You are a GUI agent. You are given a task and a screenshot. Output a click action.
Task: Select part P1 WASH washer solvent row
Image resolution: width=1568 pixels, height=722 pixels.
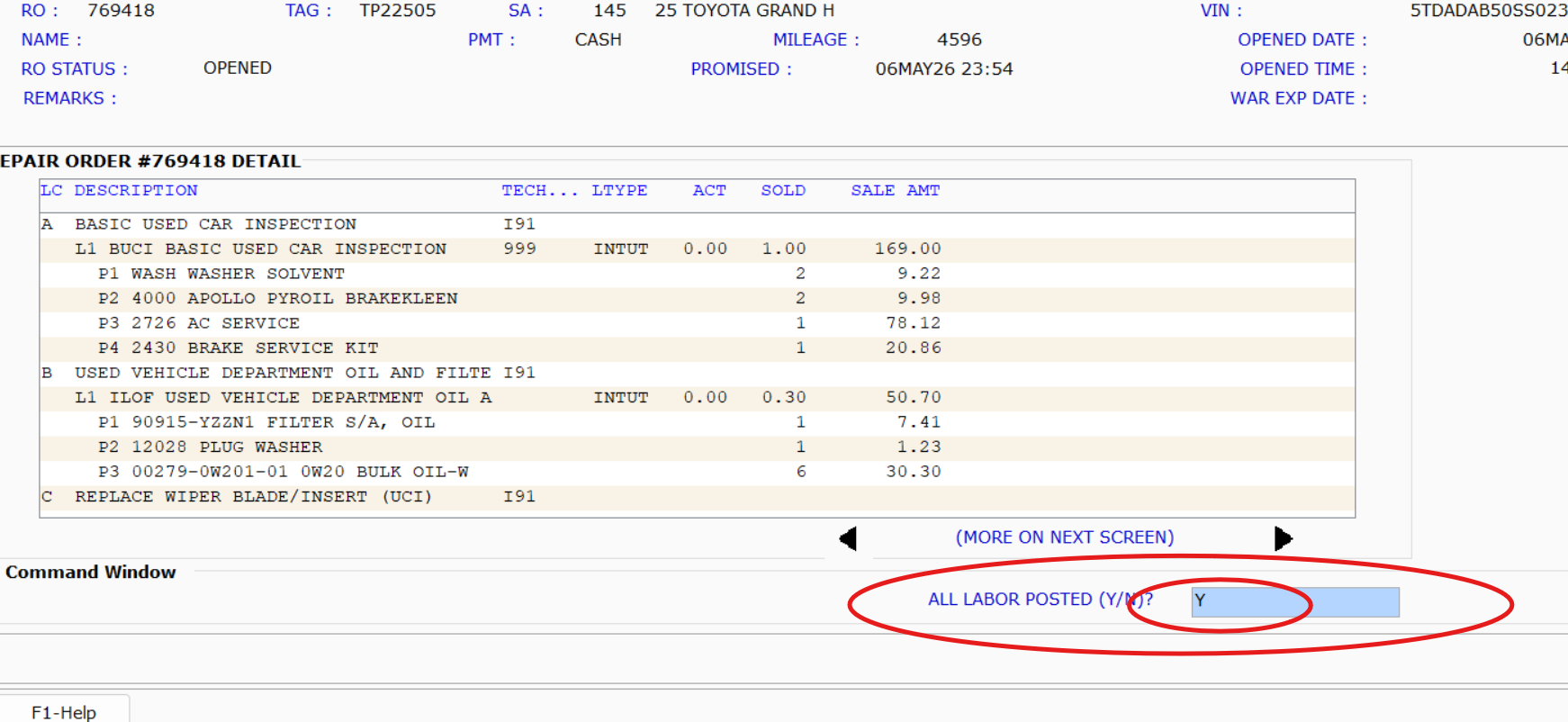[x=698, y=274]
